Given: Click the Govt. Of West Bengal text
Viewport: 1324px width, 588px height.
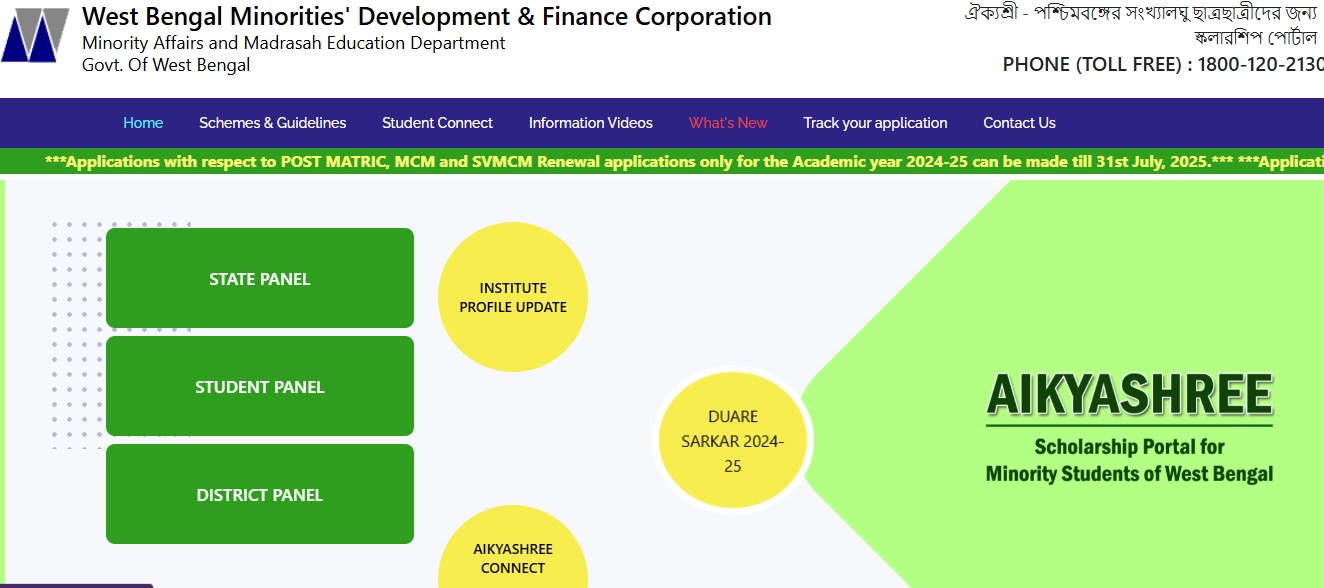Looking at the screenshot, I should click(x=166, y=65).
